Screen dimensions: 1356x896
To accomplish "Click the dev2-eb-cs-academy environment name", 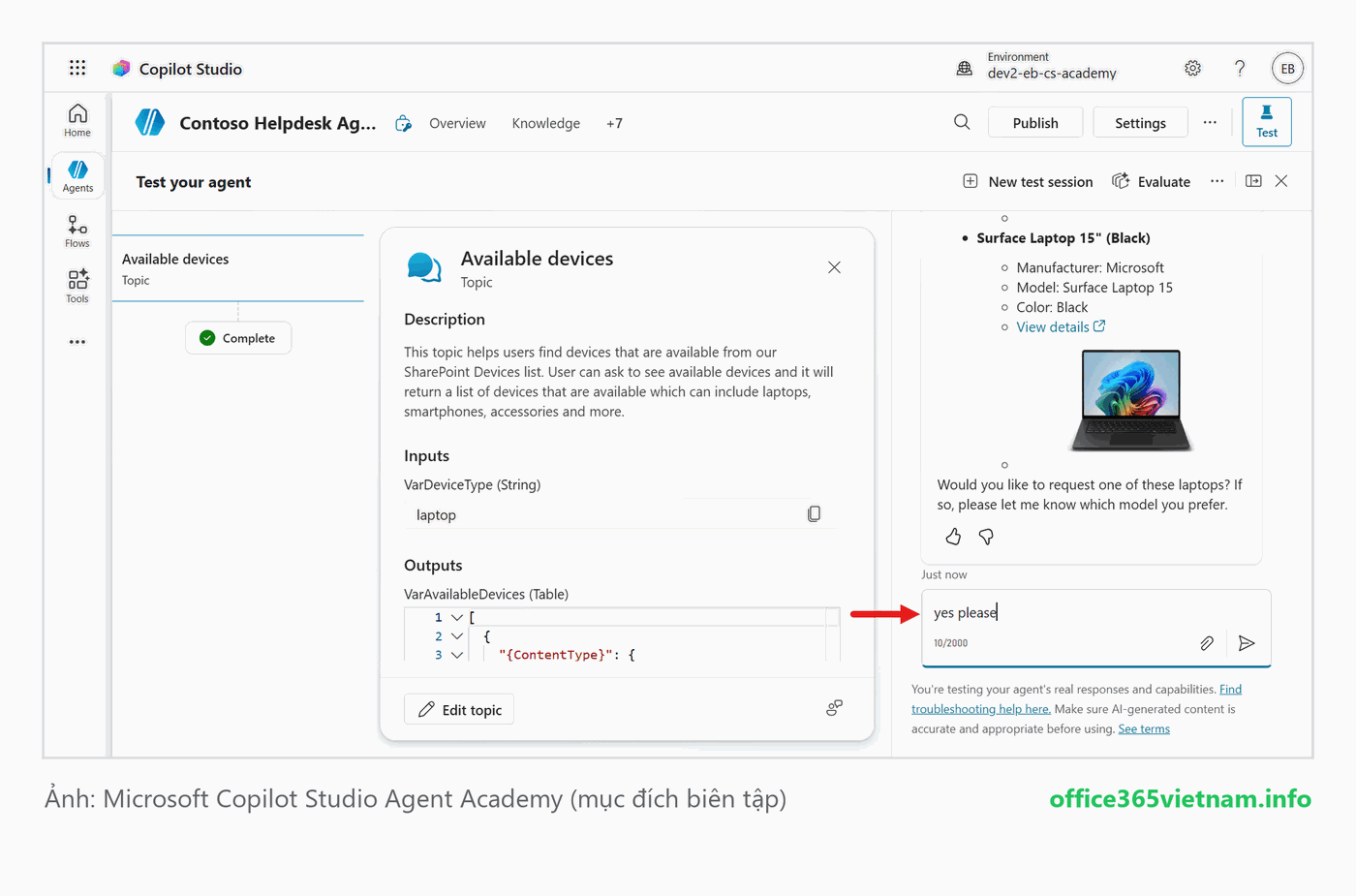I will 1052,74.
